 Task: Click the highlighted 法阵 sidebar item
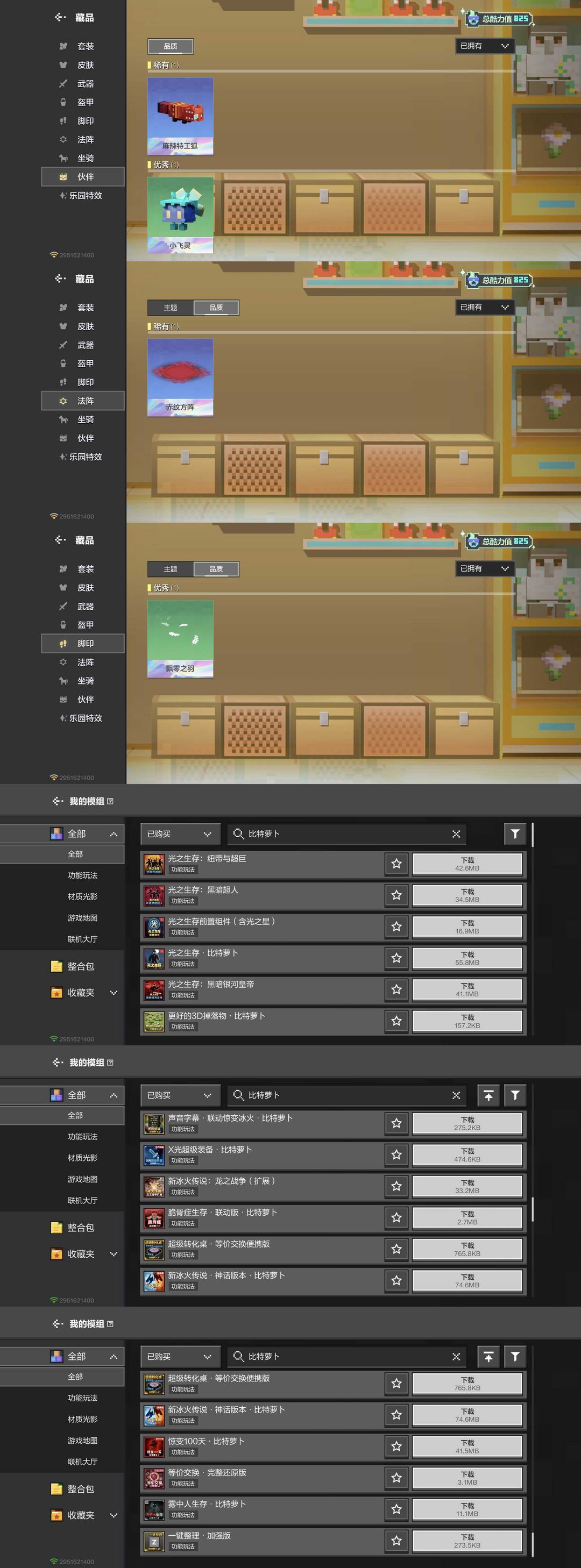[x=83, y=401]
